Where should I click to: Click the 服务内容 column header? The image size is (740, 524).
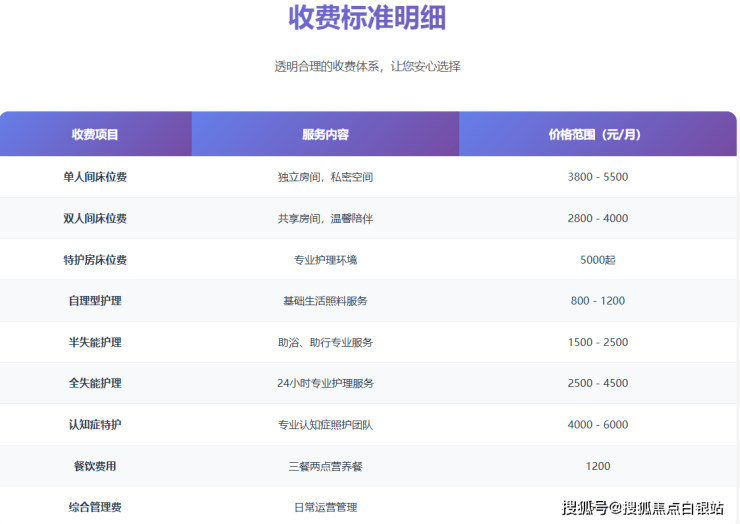(x=325, y=134)
